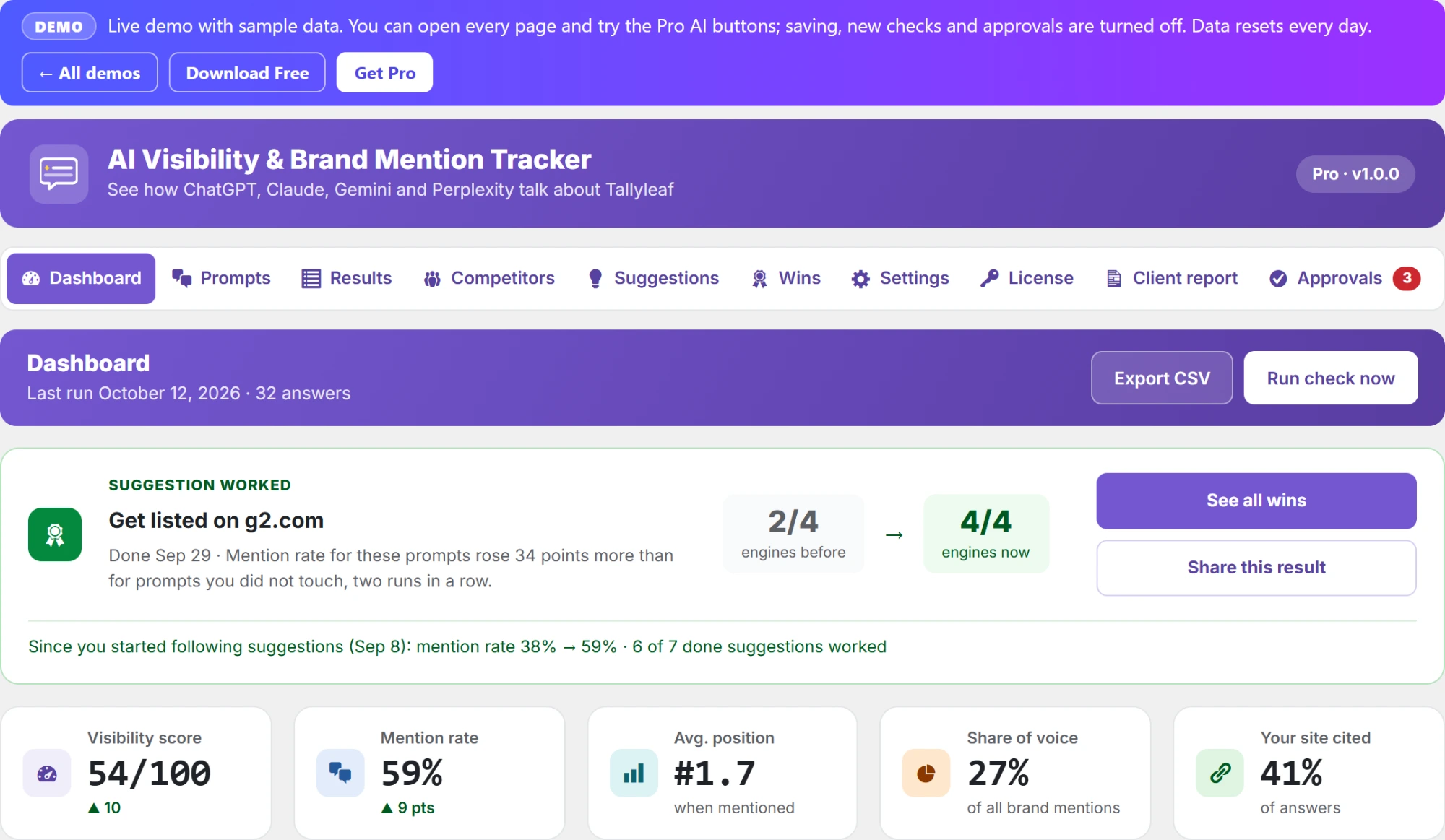Go to the Suggestions tab

click(x=653, y=279)
